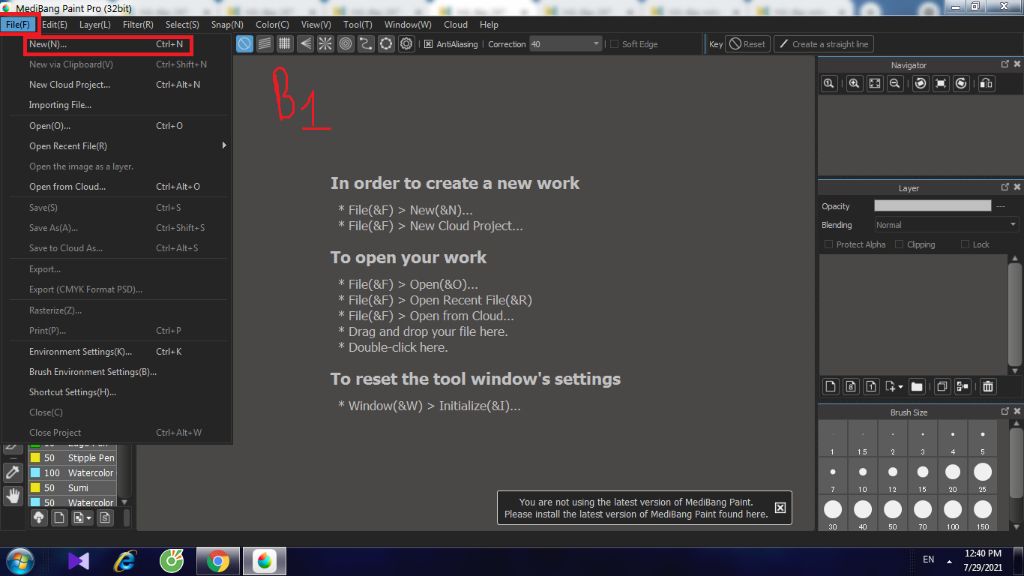This screenshot has height=576, width=1024.
Task: Open the snap settings gear icon
Action: point(406,44)
